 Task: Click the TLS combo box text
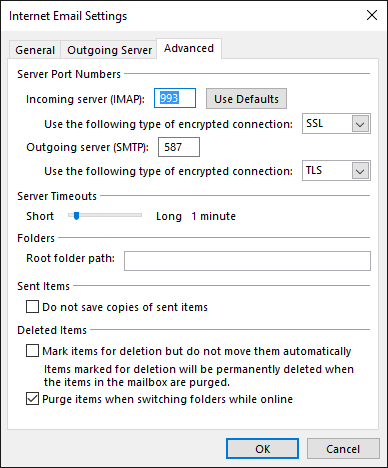pos(314,171)
